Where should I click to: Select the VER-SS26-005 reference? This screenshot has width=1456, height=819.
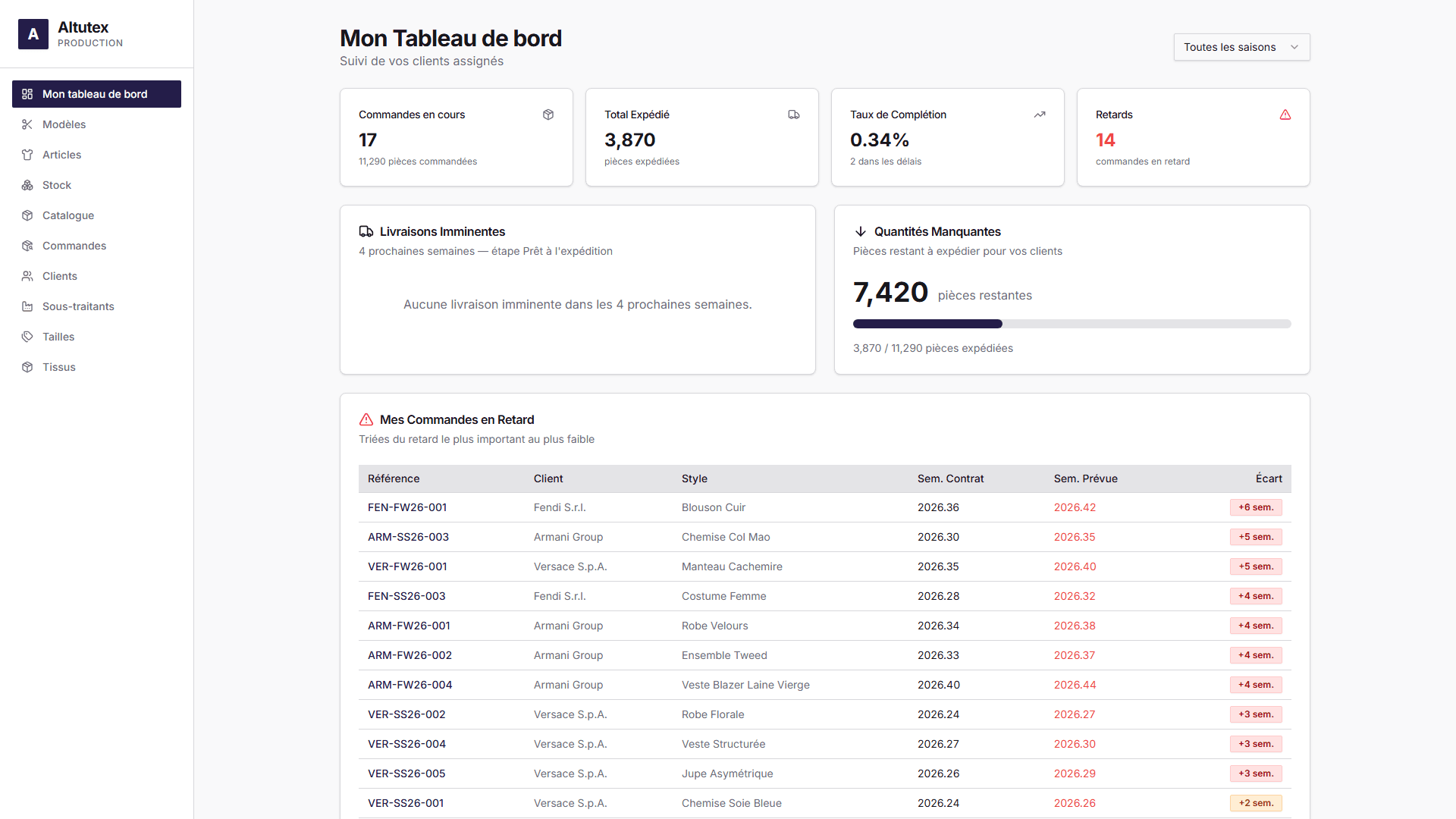click(x=406, y=773)
